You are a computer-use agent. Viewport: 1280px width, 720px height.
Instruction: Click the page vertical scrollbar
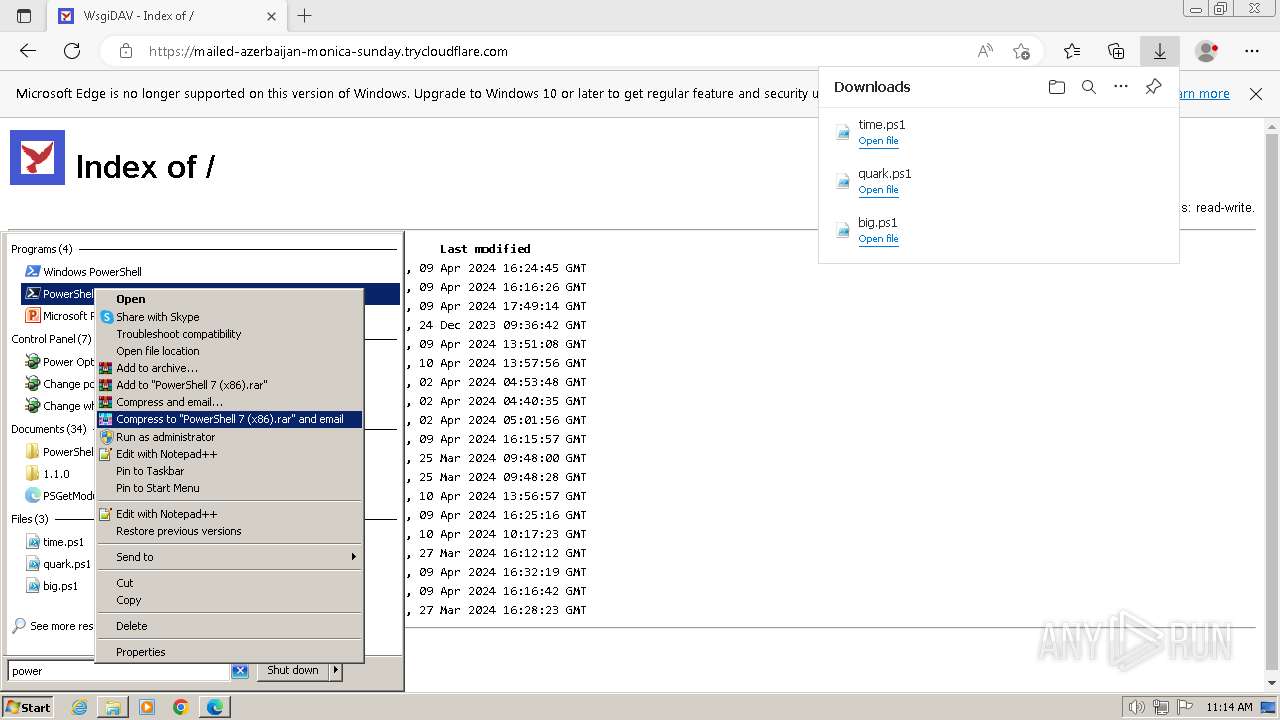(1271, 400)
